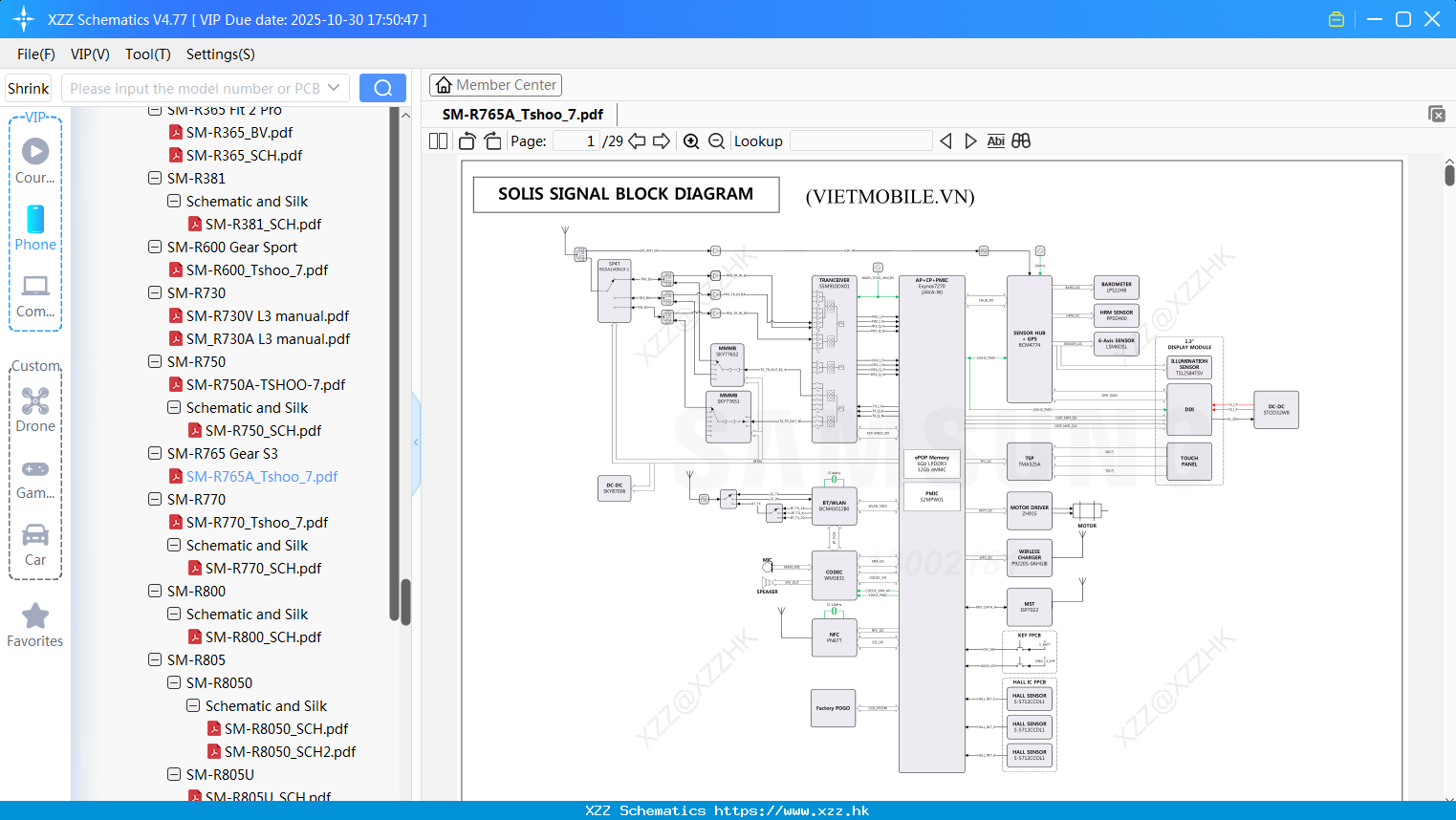The width and height of the screenshot is (1456, 820).
Task: Open the VIP Courses sidebar icon
Action: (x=35, y=151)
